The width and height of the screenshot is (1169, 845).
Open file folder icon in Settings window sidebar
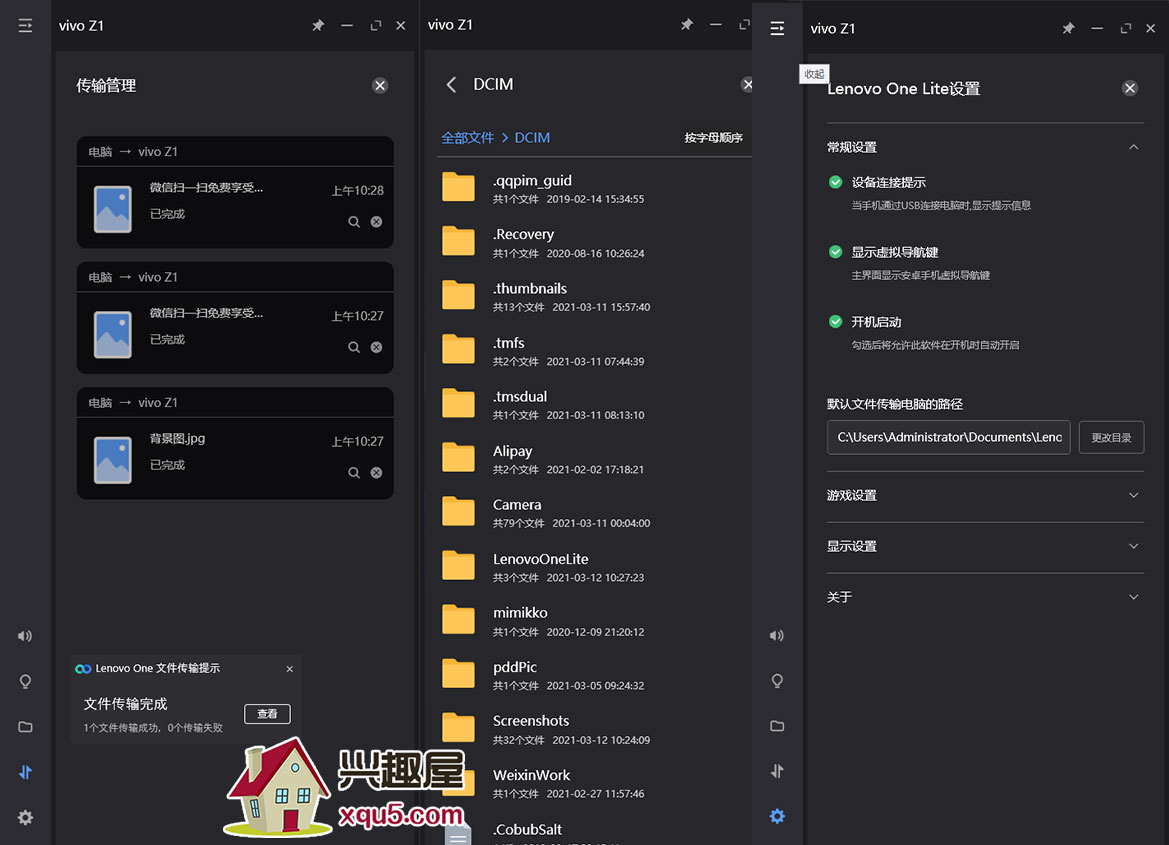click(777, 726)
